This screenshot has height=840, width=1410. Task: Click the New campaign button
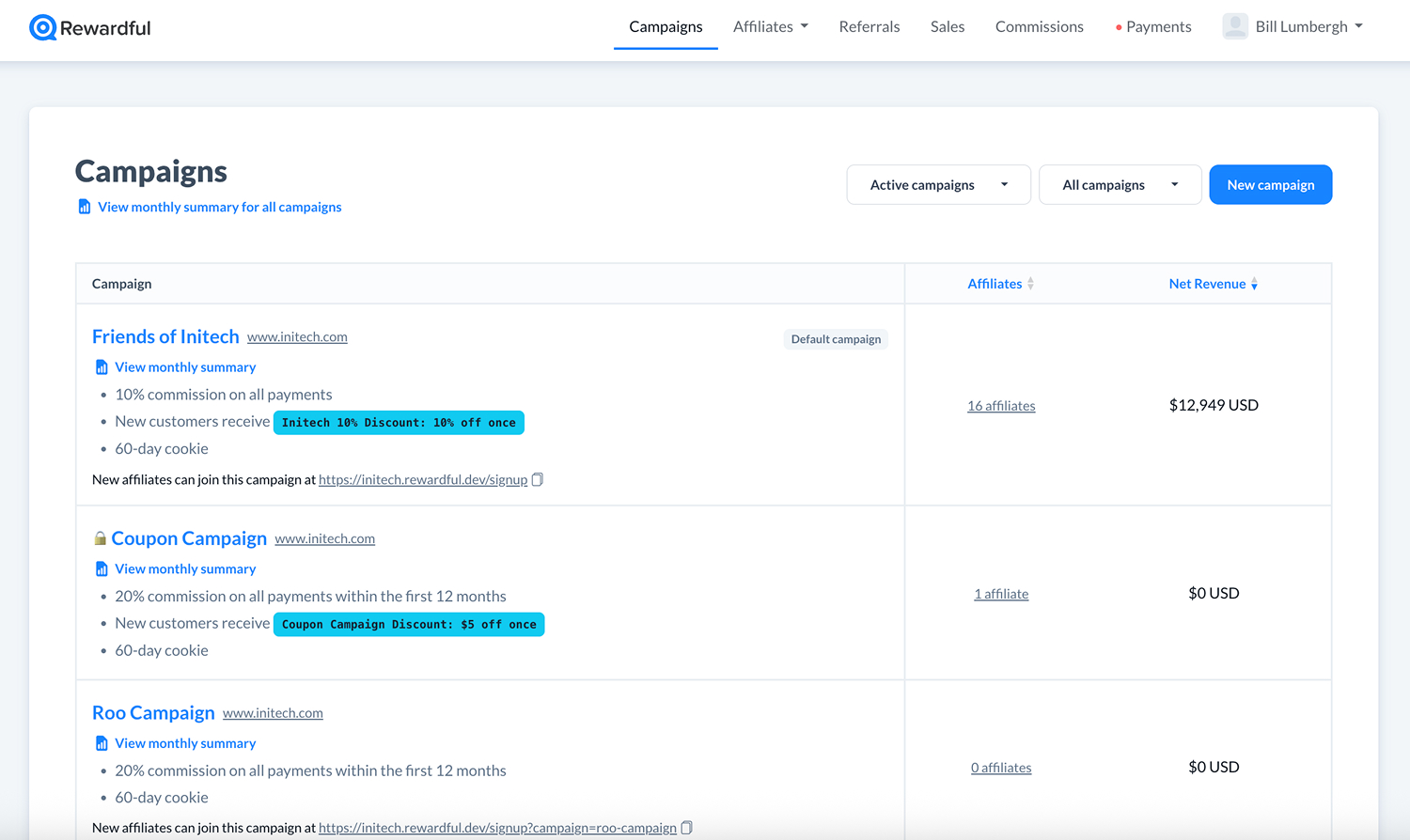[1270, 185]
